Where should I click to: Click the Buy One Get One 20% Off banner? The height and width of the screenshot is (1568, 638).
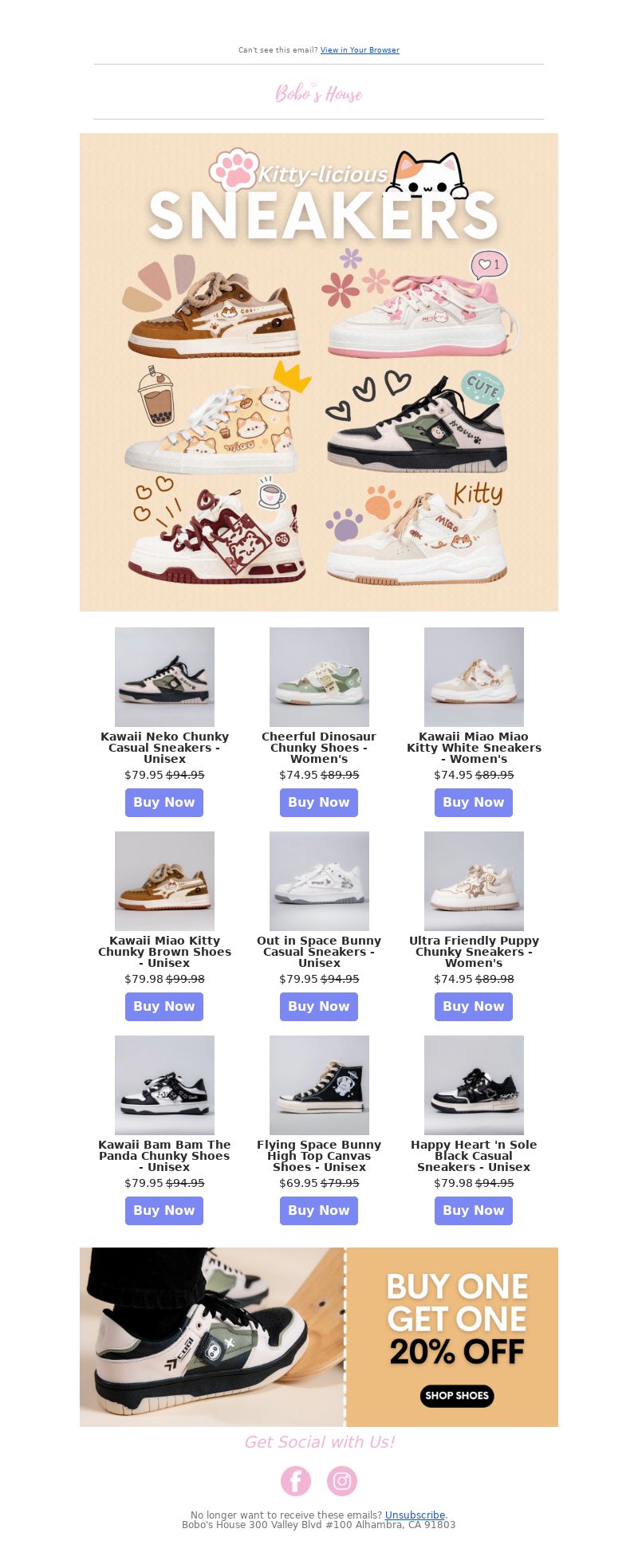pos(319,1337)
